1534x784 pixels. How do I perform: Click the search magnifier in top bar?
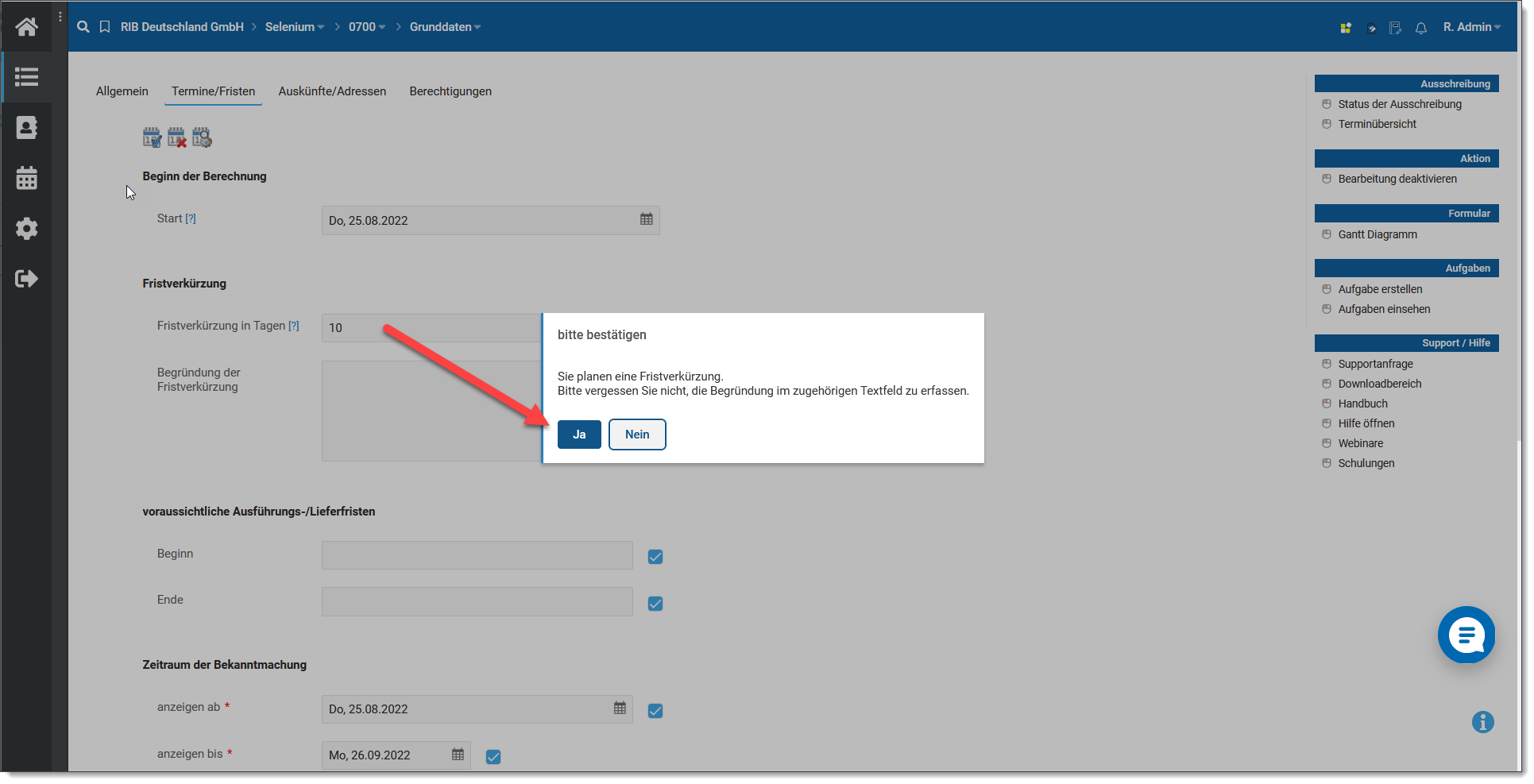coord(83,27)
